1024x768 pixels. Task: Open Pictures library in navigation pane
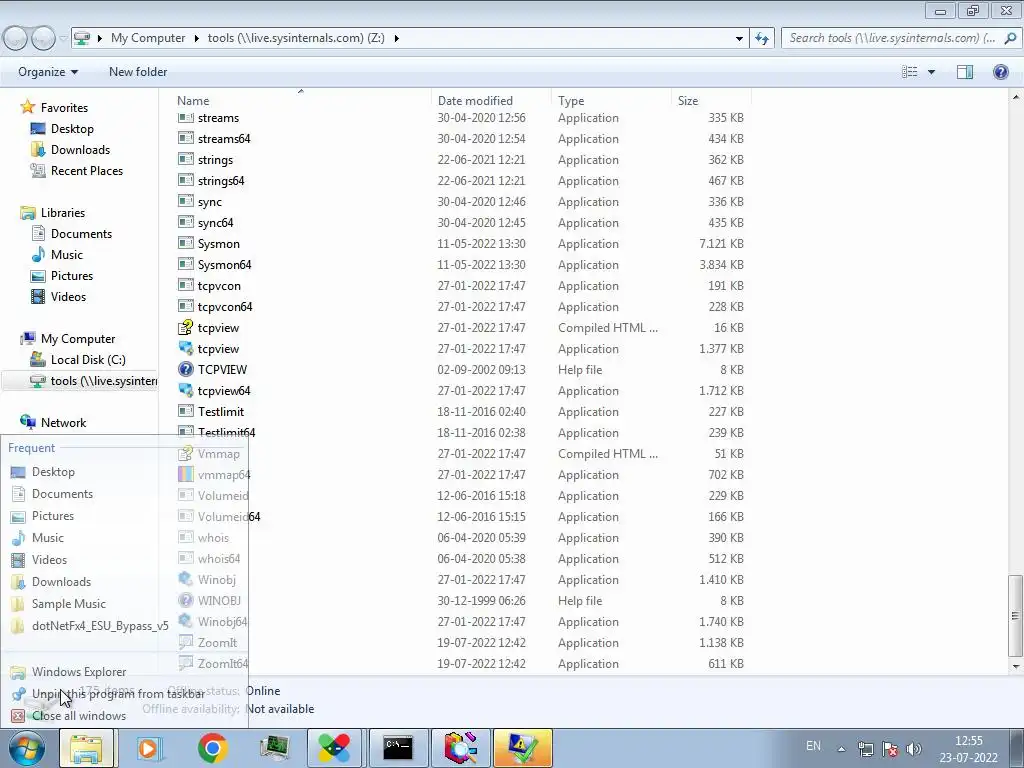coord(72,276)
